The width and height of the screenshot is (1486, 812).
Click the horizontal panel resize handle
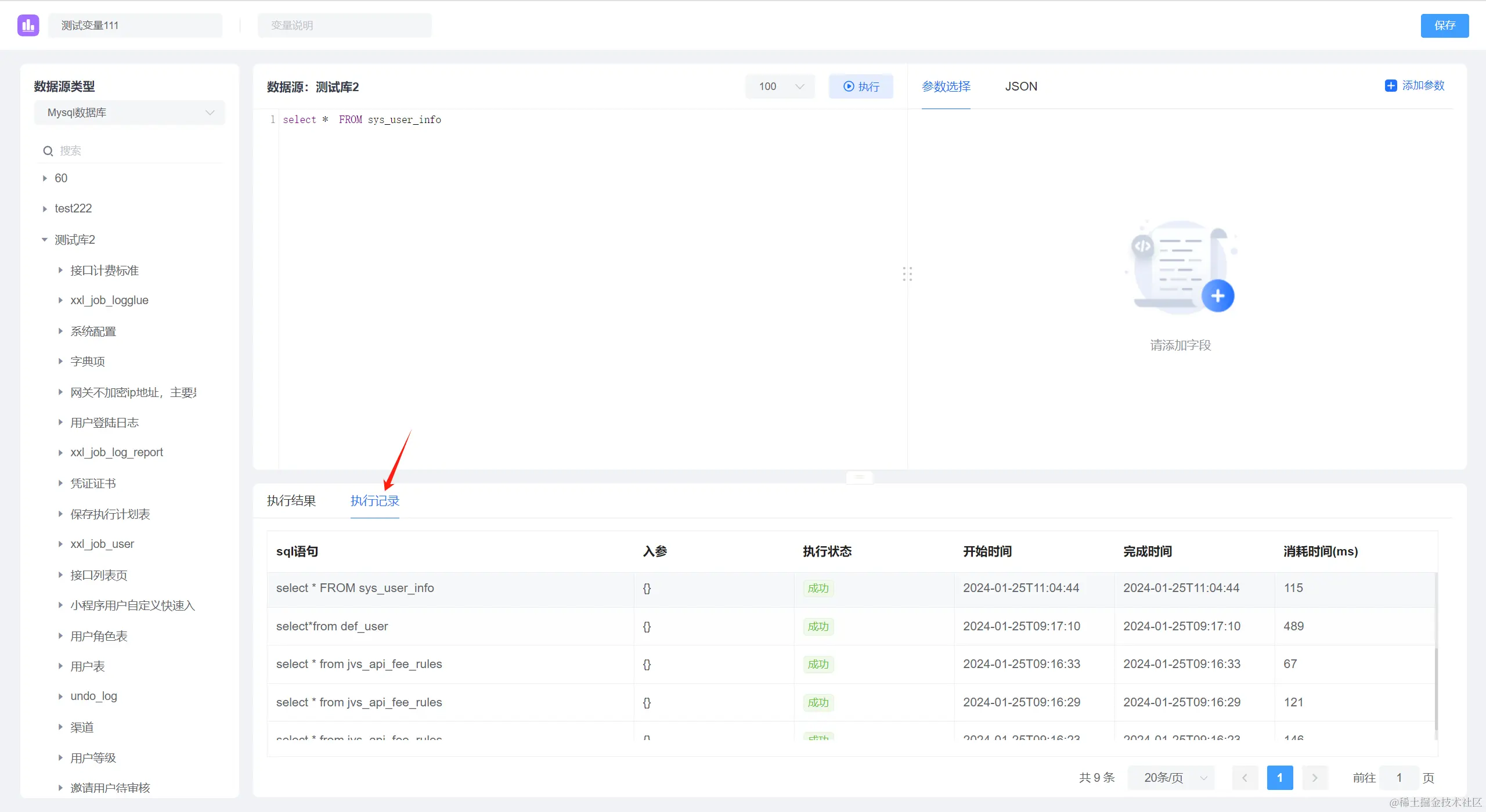click(x=859, y=477)
